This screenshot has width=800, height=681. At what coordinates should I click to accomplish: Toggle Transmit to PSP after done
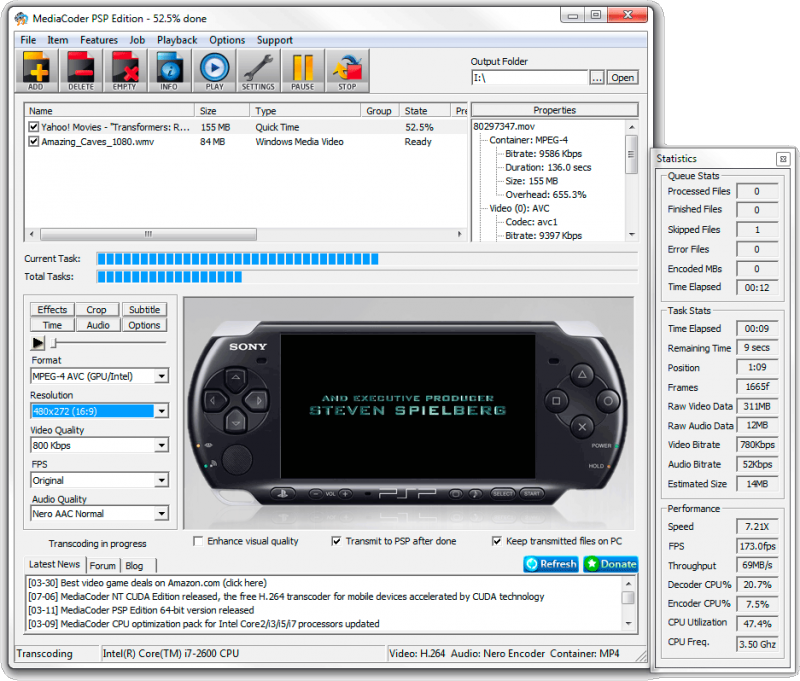point(336,541)
